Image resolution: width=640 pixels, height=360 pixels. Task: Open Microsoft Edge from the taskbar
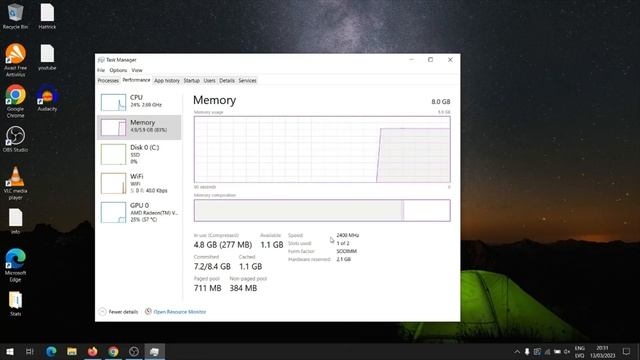point(51,351)
